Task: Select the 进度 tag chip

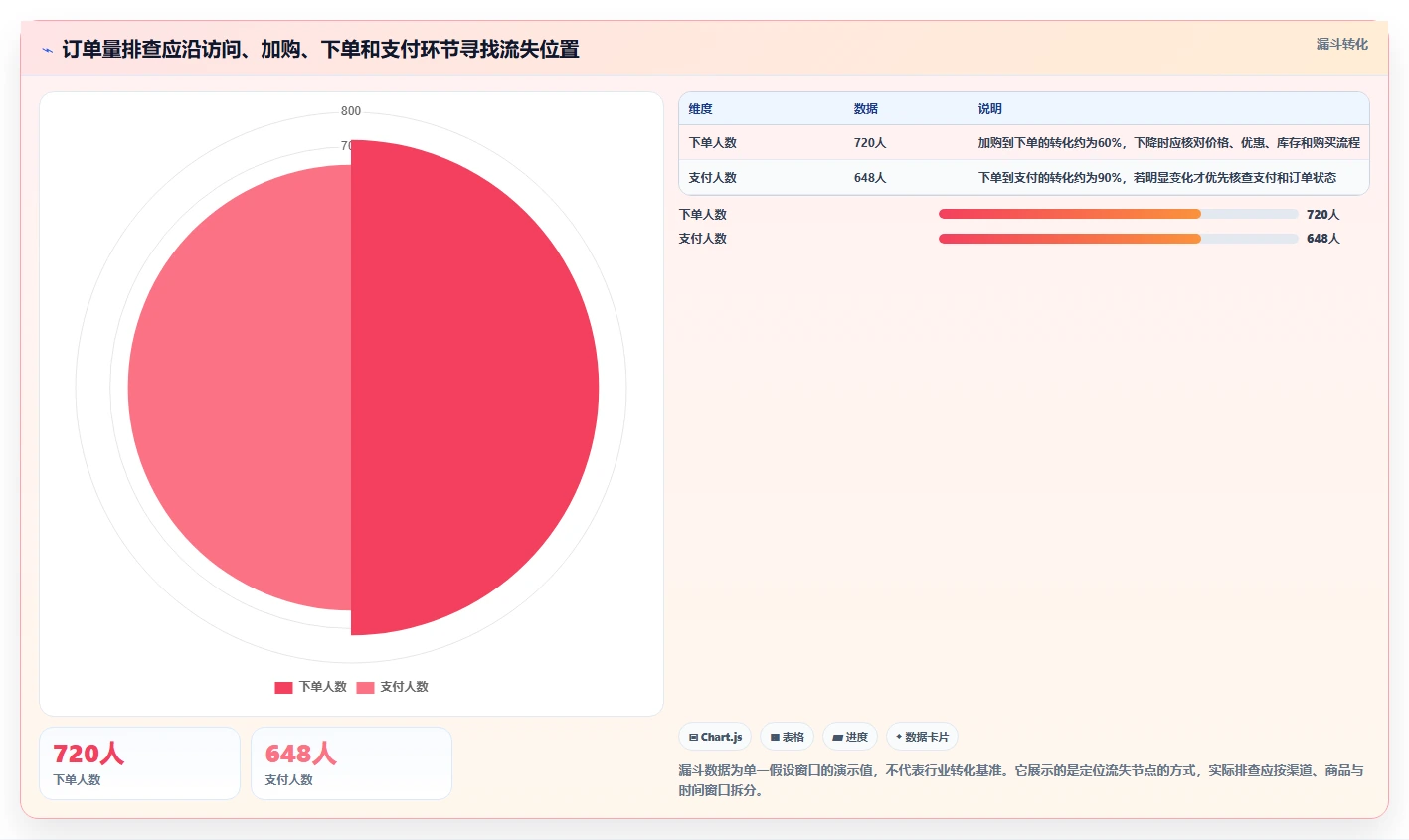Action: point(850,737)
